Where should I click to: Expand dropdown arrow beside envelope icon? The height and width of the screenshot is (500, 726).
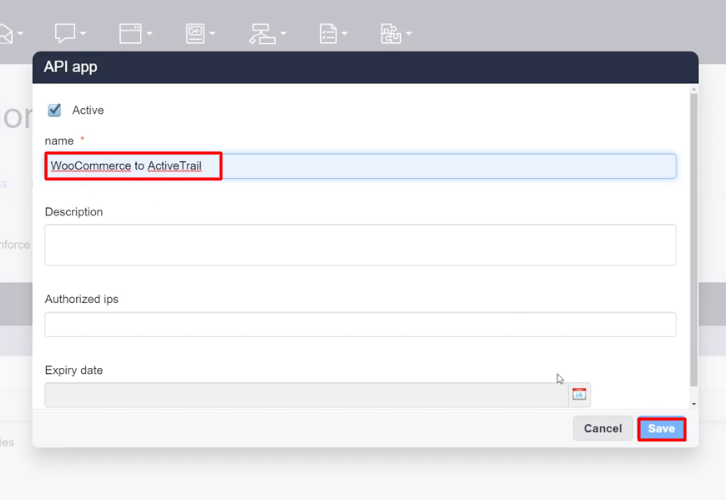coord(20,33)
